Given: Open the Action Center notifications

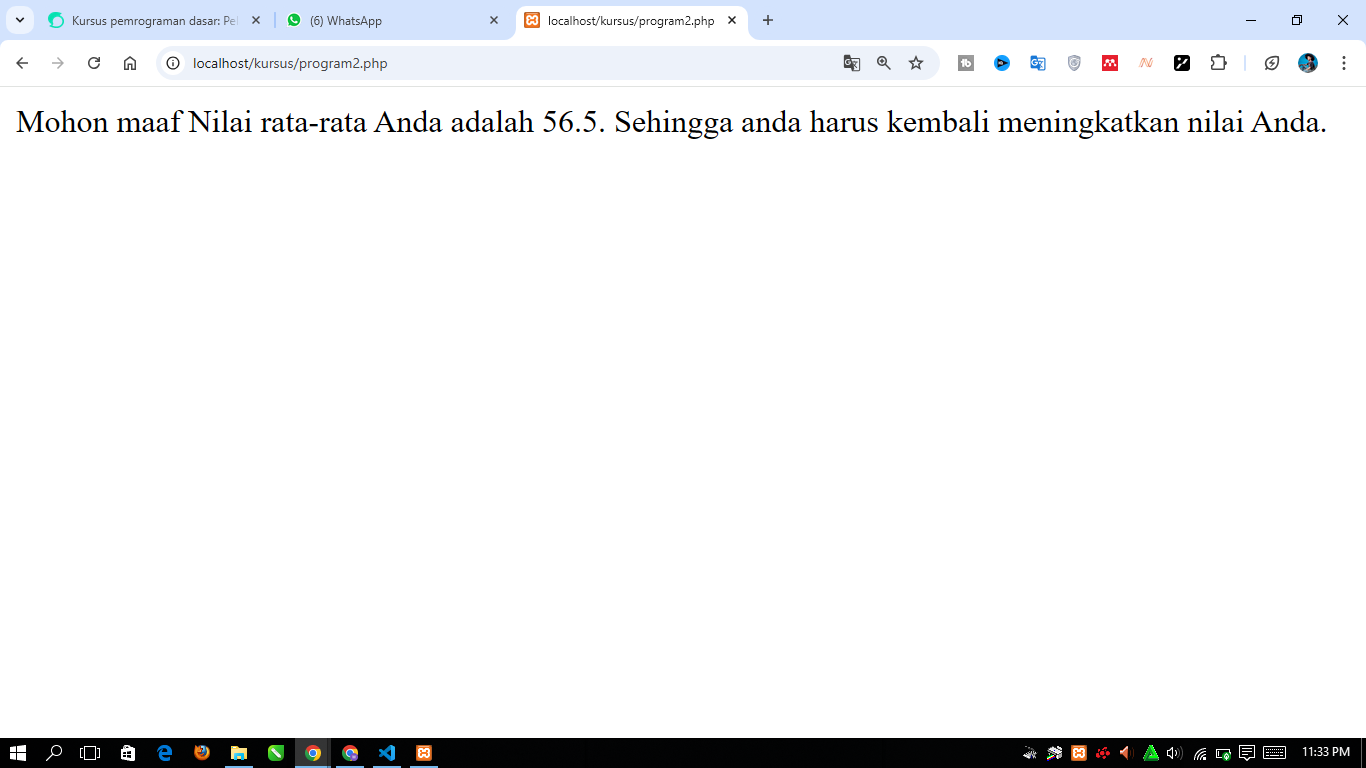Looking at the screenshot, I should pyautogui.click(x=1247, y=753).
